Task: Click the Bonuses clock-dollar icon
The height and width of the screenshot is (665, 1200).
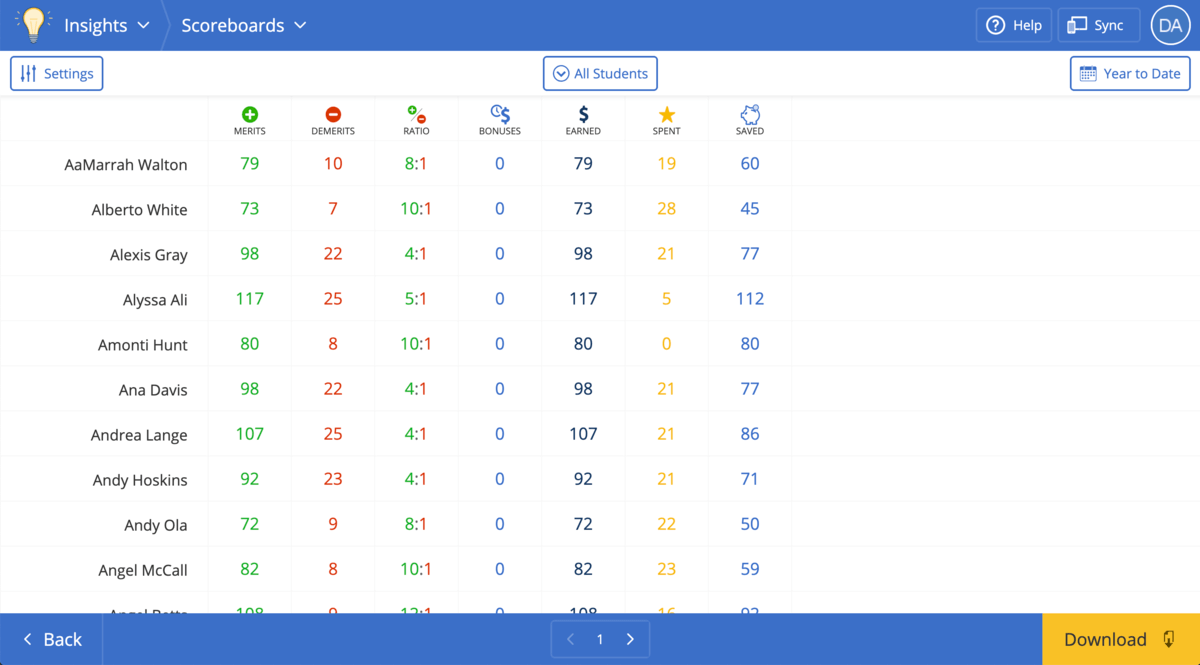Action: 499,112
